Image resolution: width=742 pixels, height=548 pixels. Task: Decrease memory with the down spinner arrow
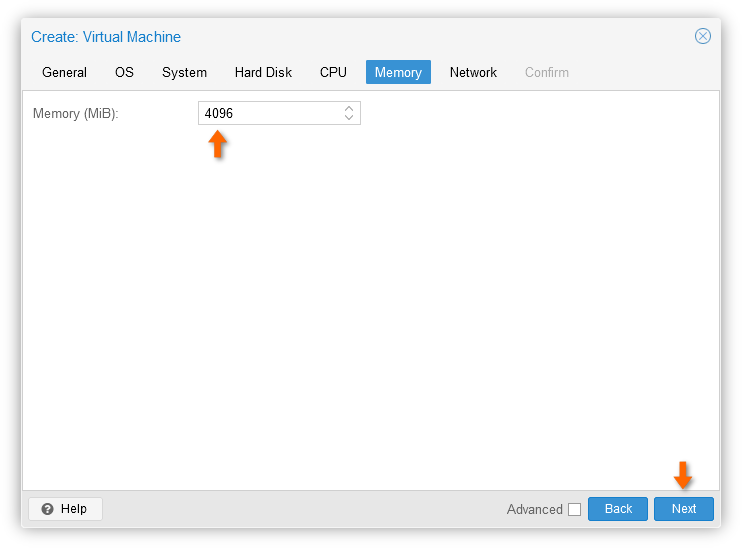point(349,117)
